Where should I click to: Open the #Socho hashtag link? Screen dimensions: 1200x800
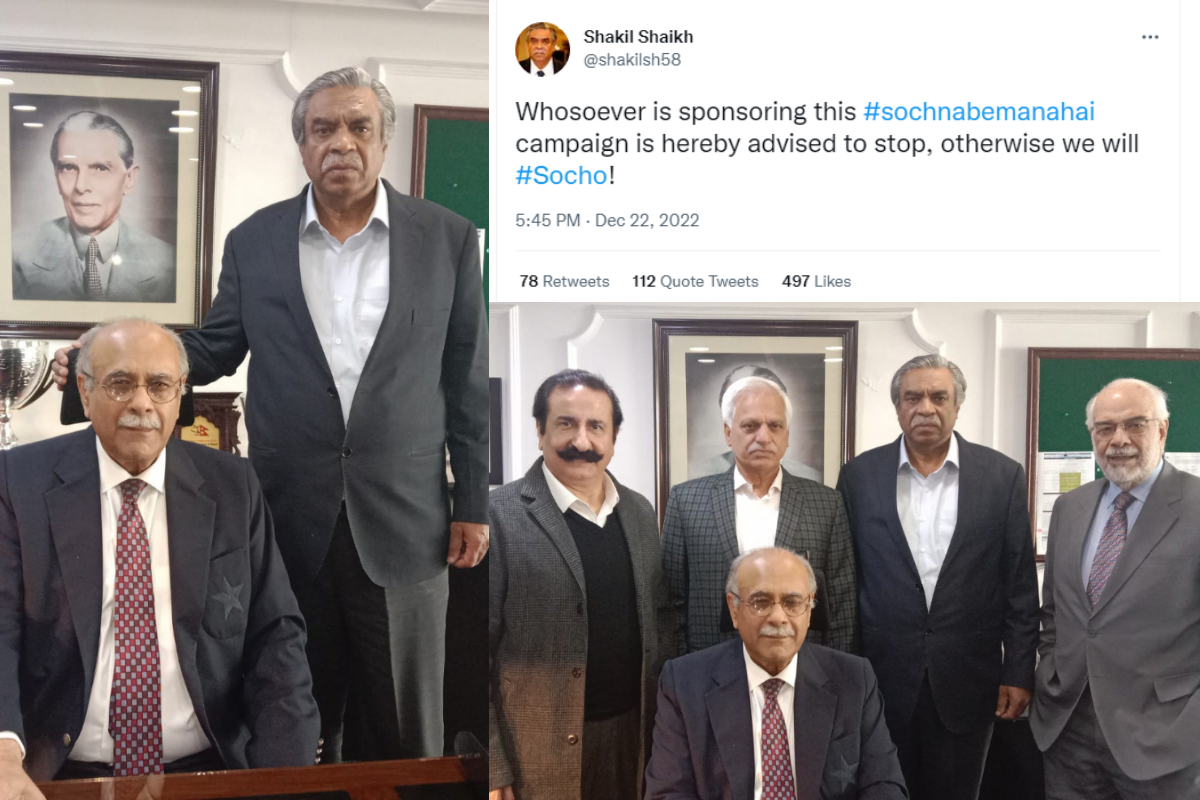[x=561, y=175]
